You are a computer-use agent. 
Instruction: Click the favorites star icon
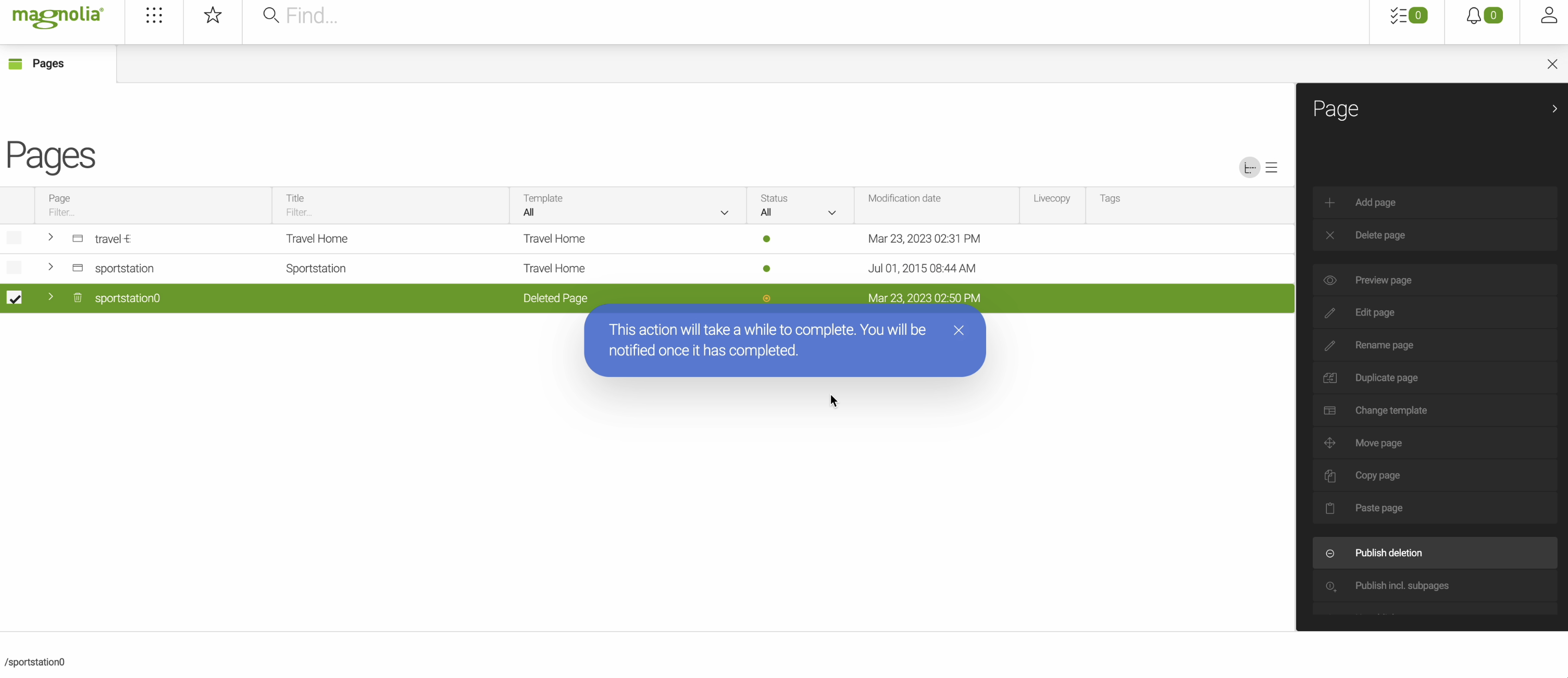[x=213, y=15]
